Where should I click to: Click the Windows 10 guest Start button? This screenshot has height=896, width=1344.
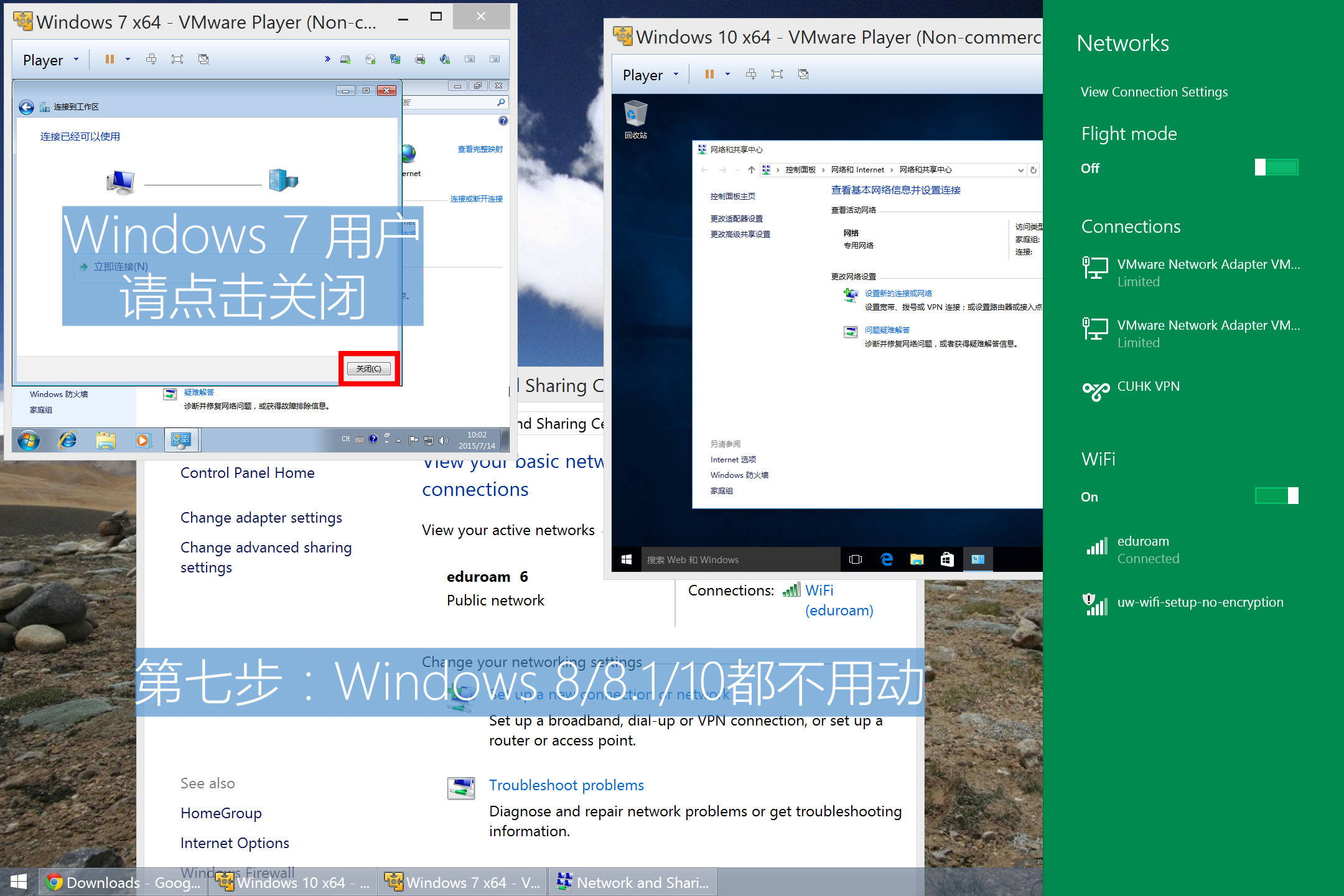[627, 559]
